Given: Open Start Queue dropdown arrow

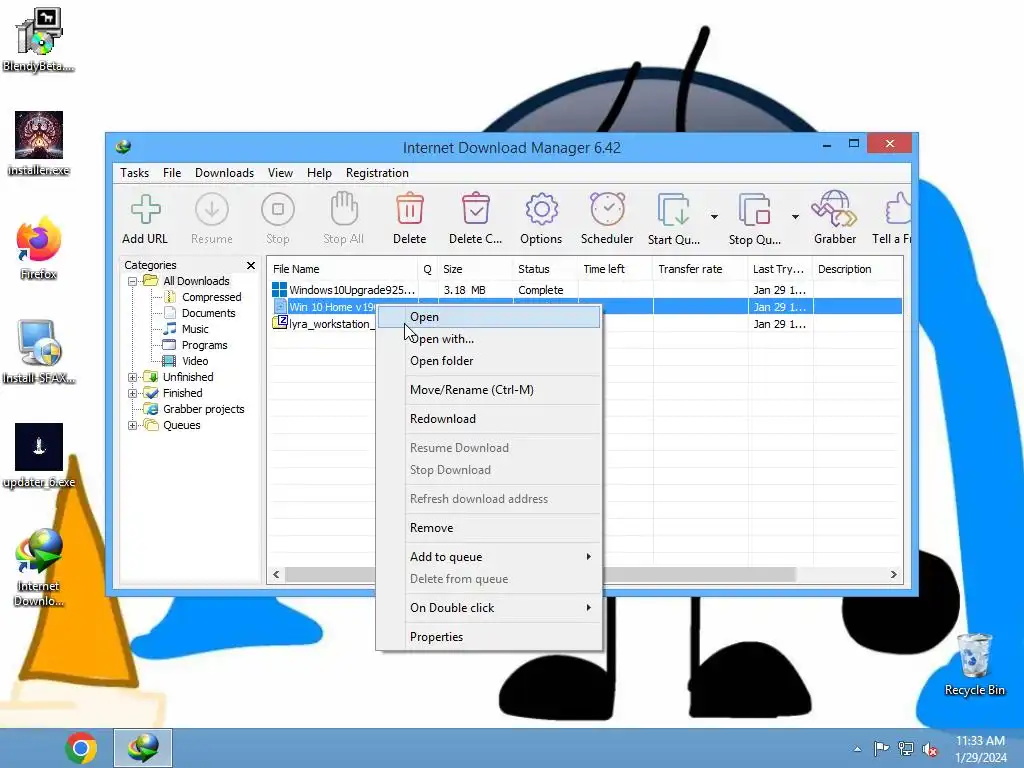Looking at the screenshot, I should [714, 216].
